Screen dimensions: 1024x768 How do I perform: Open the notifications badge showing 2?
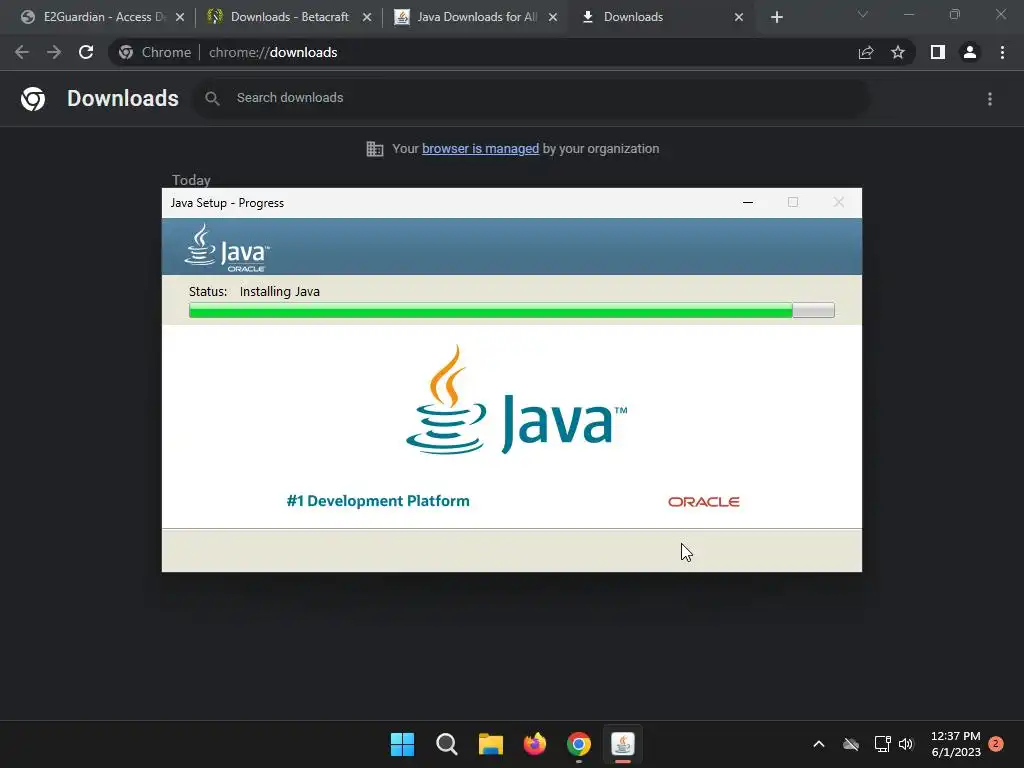pyautogui.click(x=996, y=743)
